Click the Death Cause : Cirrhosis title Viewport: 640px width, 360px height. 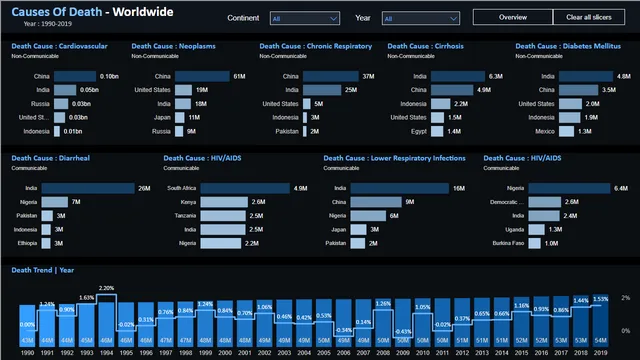pyautogui.click(x=426, y=46)
